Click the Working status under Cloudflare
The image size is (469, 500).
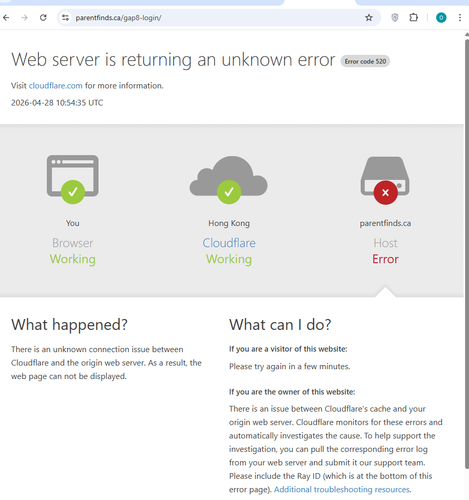coord(229,259)
